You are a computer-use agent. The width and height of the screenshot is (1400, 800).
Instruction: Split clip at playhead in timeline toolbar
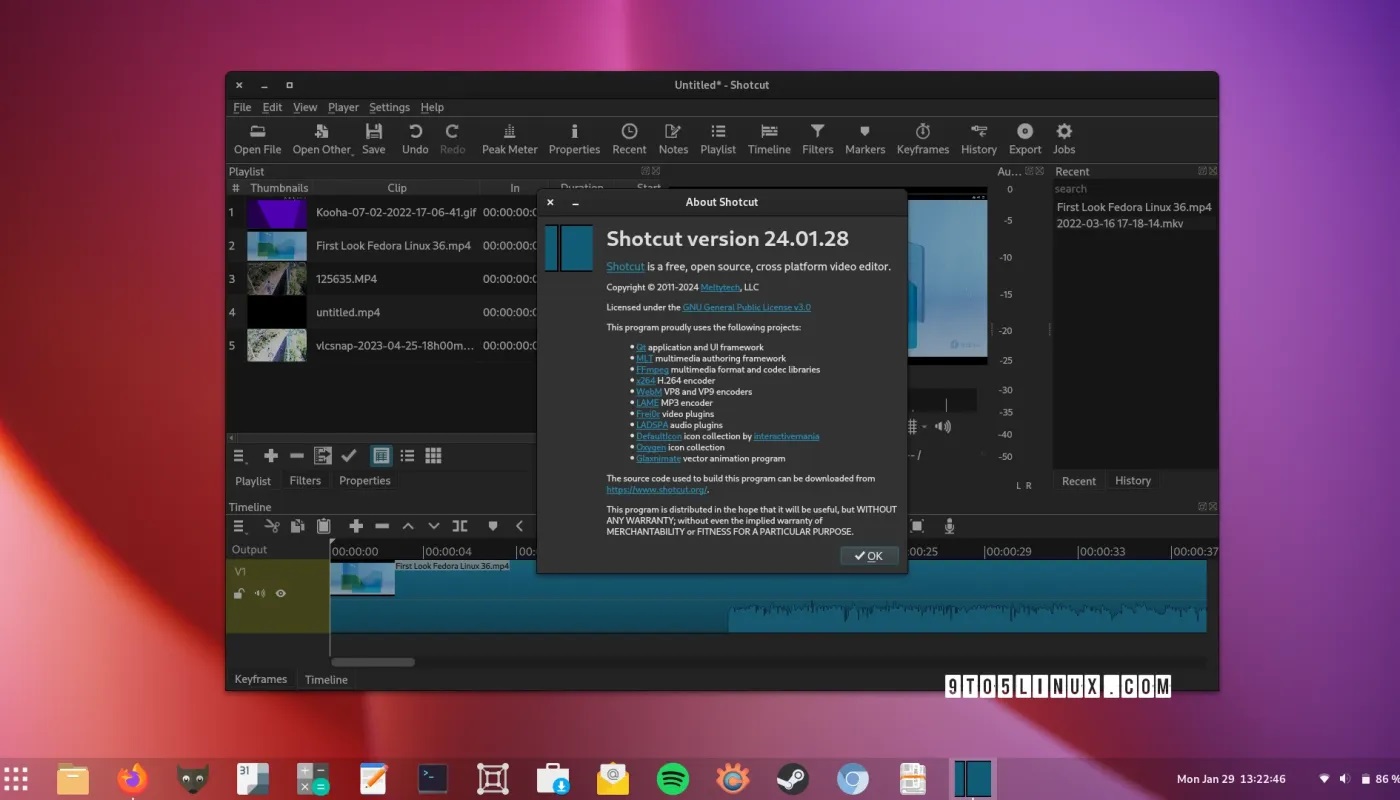pyautogui.click(x=459, y=526)
